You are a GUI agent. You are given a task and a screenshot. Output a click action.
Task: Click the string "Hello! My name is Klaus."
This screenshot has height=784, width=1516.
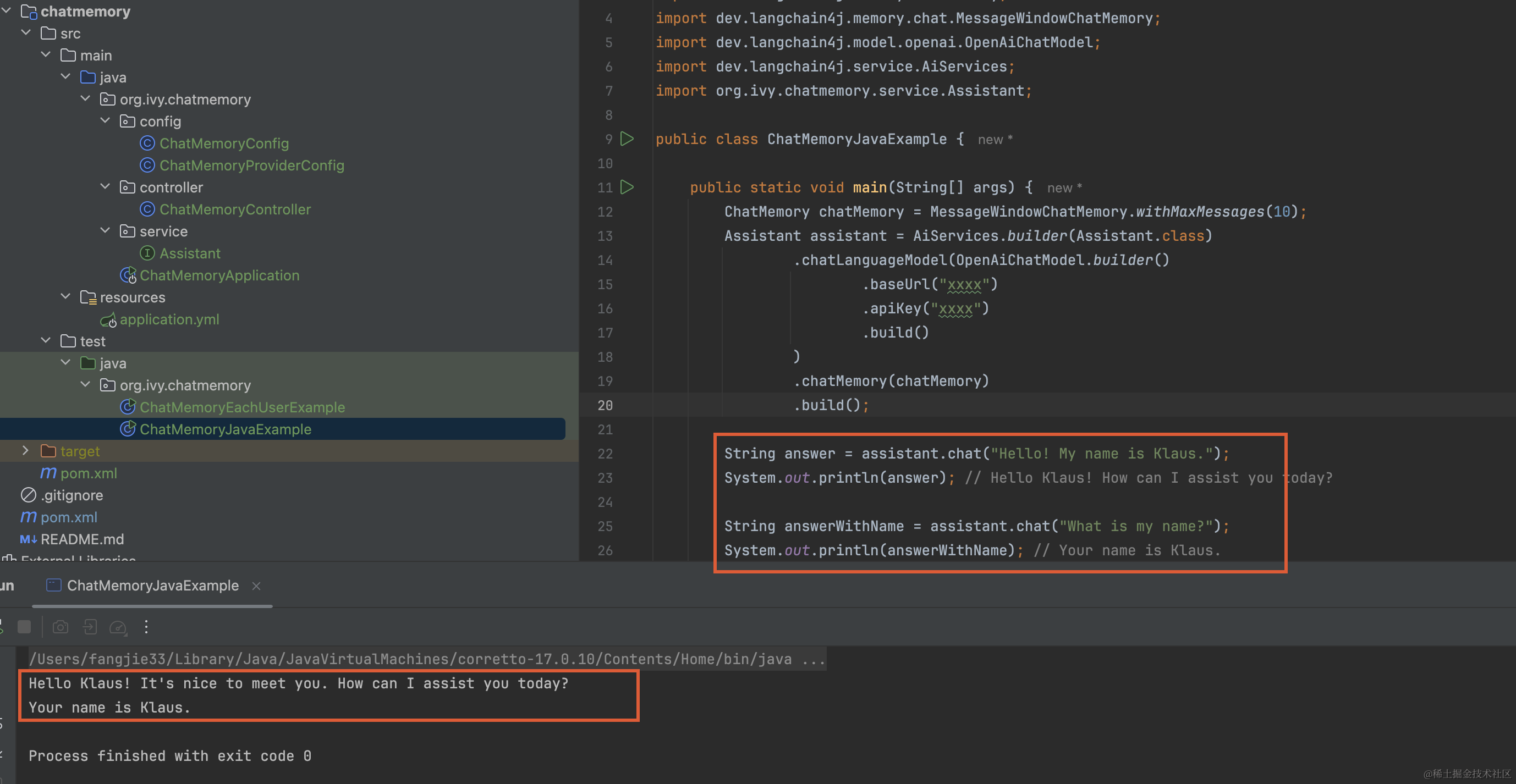tap(1102, 454)
